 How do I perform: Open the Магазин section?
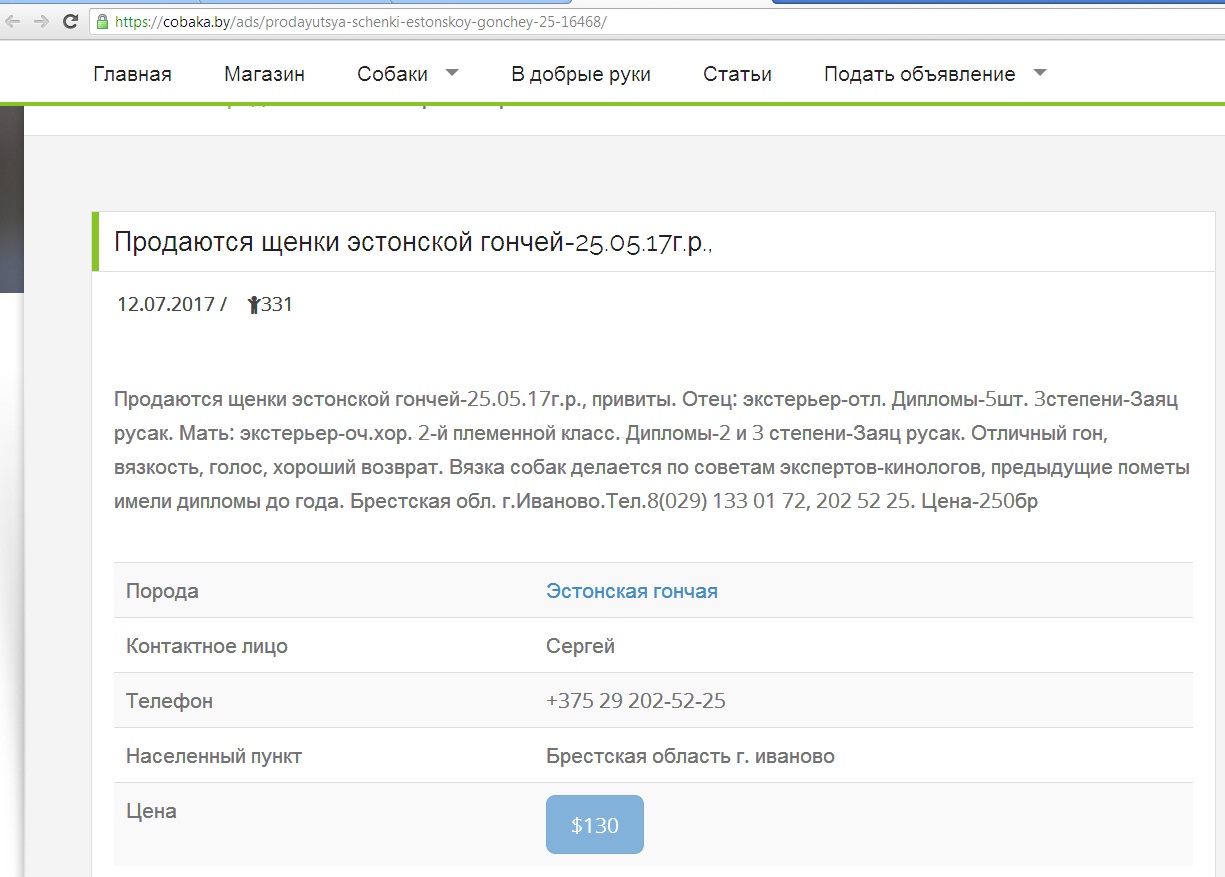[264, 74]
